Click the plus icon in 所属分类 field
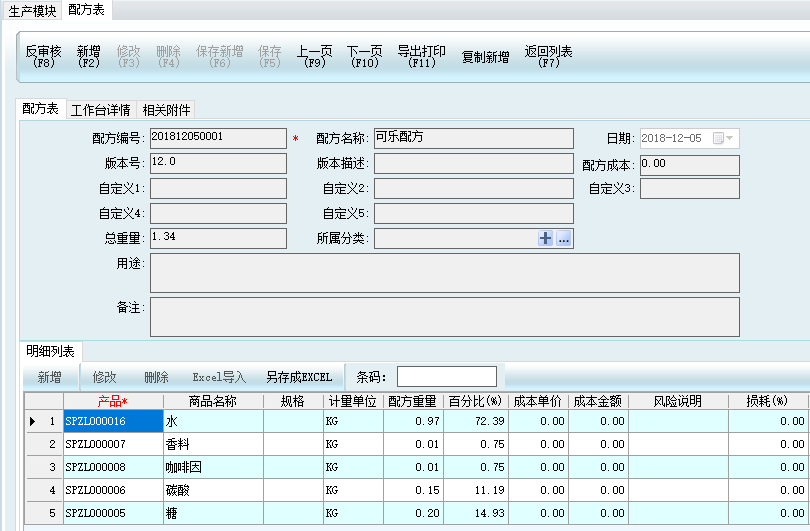Viewport: 810px width, 531px height. click(546, 239)
